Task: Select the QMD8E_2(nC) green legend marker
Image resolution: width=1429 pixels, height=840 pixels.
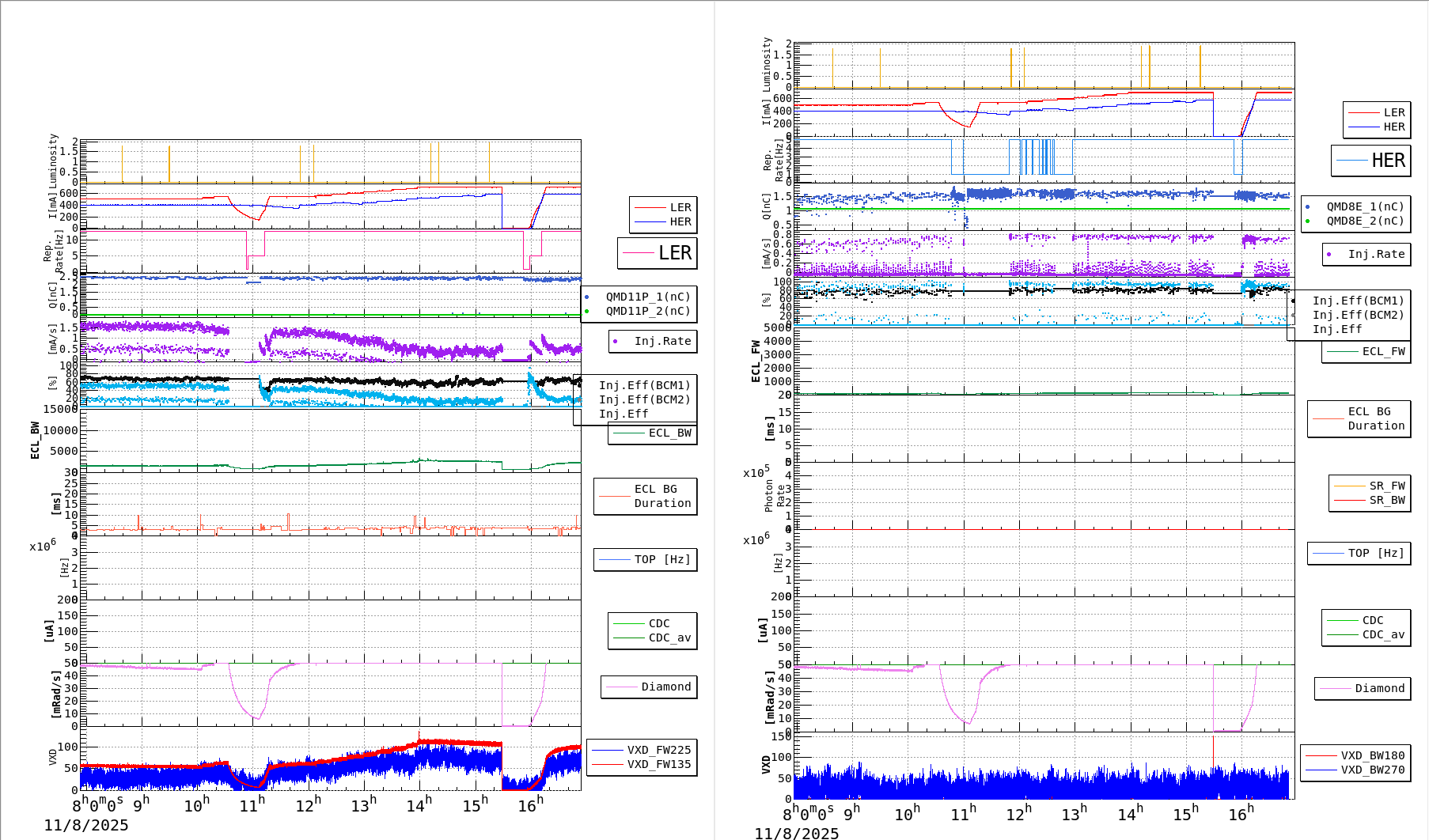Action: [1308, 221]
